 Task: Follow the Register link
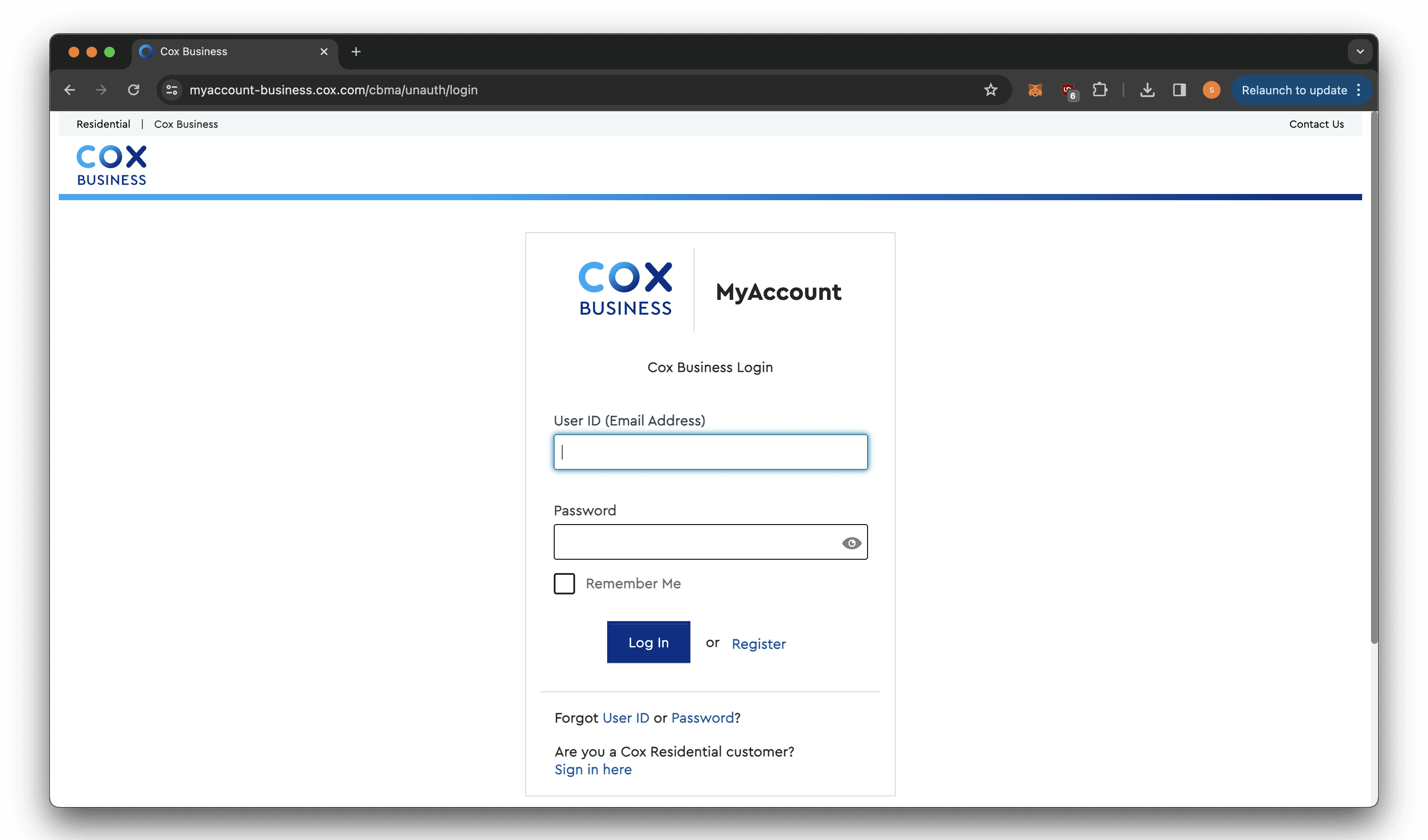point(758,644)
